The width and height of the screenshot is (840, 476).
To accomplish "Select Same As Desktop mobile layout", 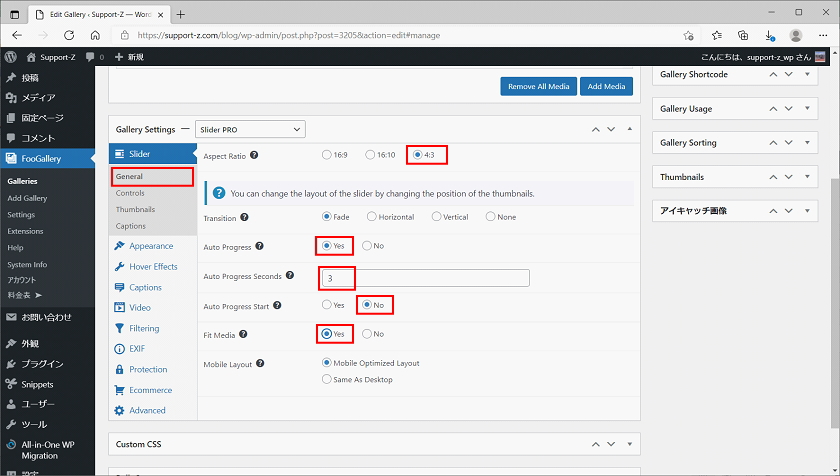I will pos(327,379).
